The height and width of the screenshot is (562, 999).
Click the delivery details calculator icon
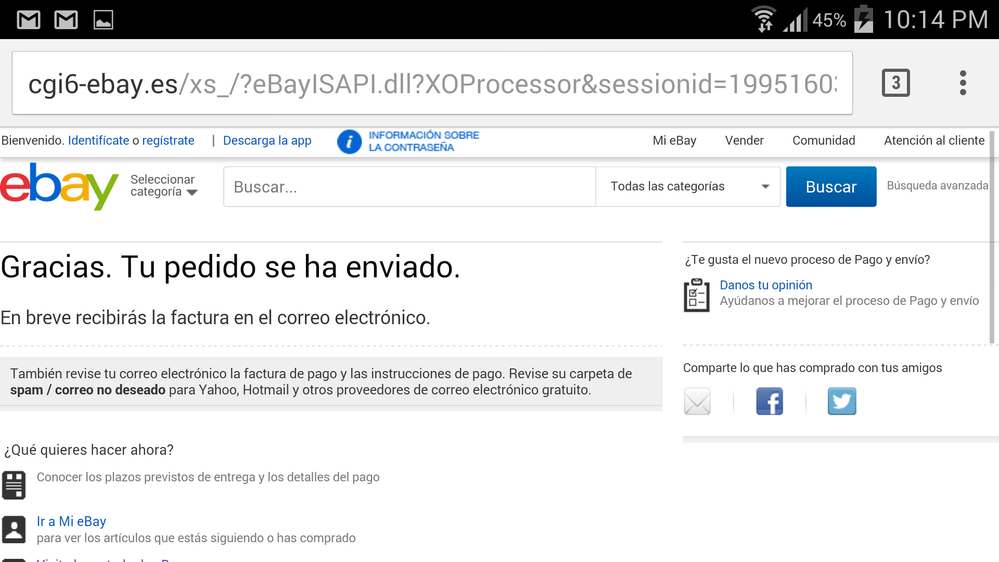13,485
